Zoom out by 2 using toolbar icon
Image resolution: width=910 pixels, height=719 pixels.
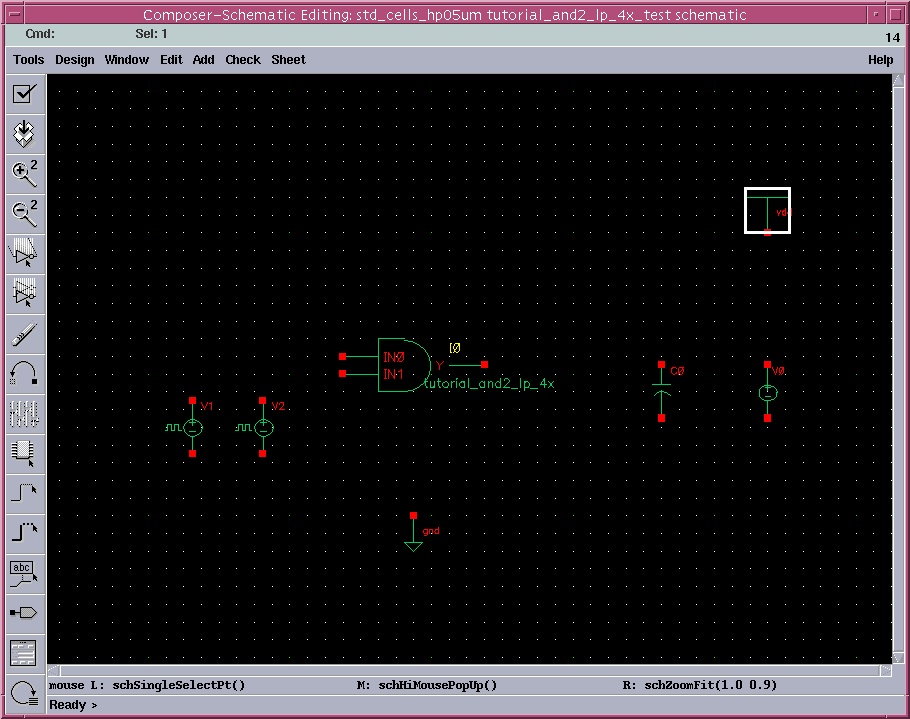pyautogui.click(x=24, y=213)
